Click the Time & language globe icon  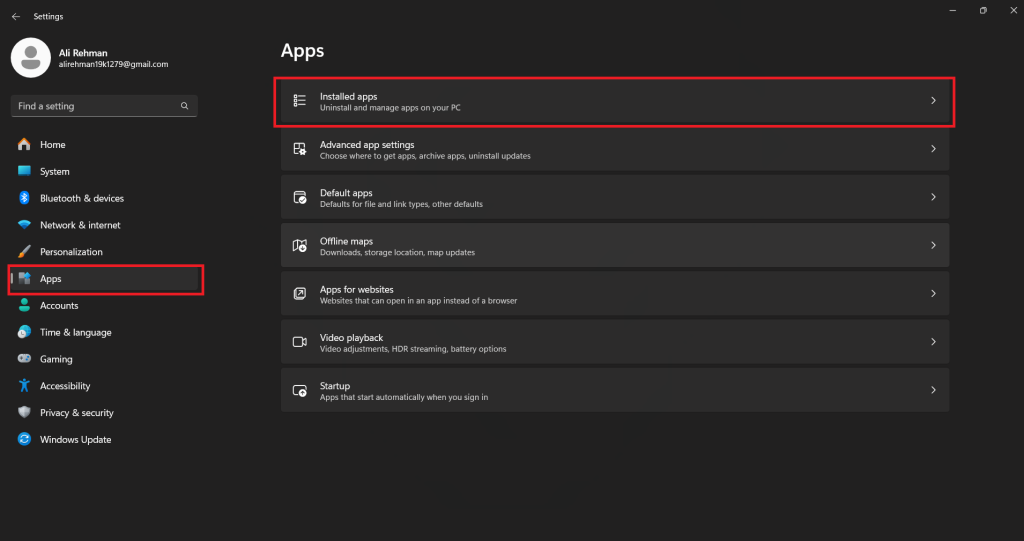(24, 332)
